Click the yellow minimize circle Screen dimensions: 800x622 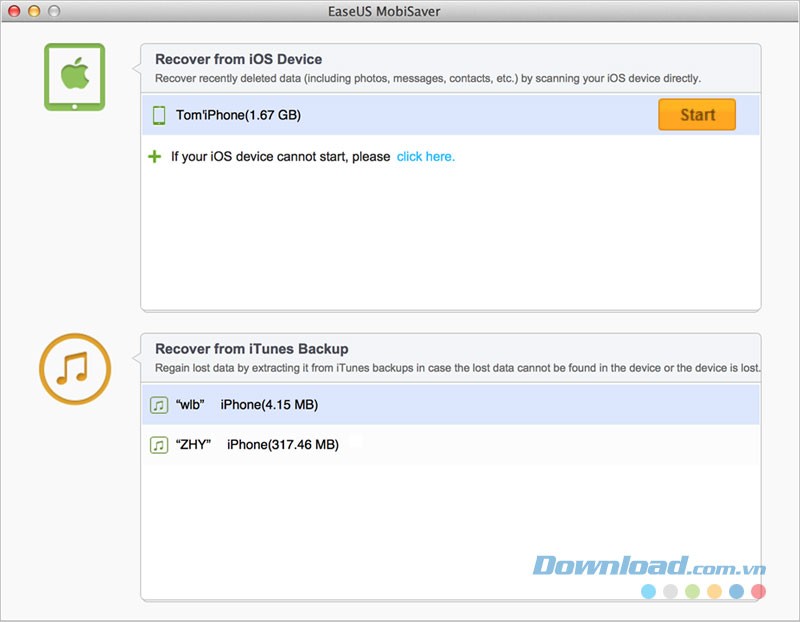[x=33, y=10]
